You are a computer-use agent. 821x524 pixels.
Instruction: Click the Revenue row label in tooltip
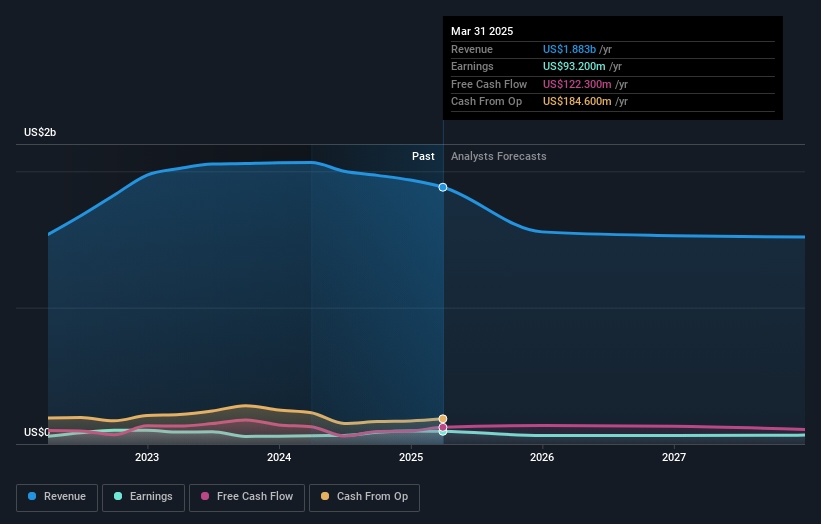(472, 49)
